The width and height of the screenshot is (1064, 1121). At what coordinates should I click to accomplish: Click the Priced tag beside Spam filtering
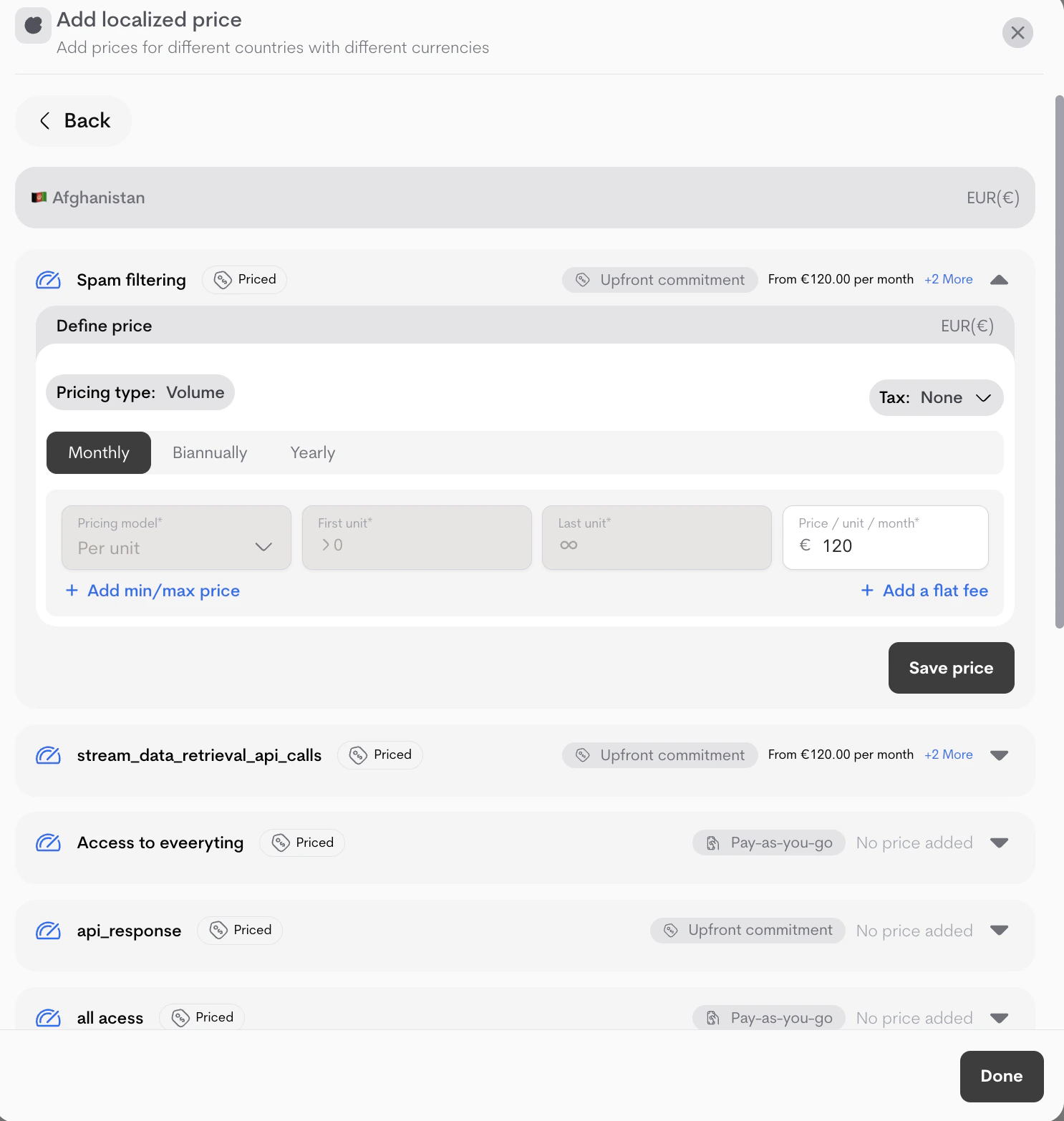click(x=245, y=280)
